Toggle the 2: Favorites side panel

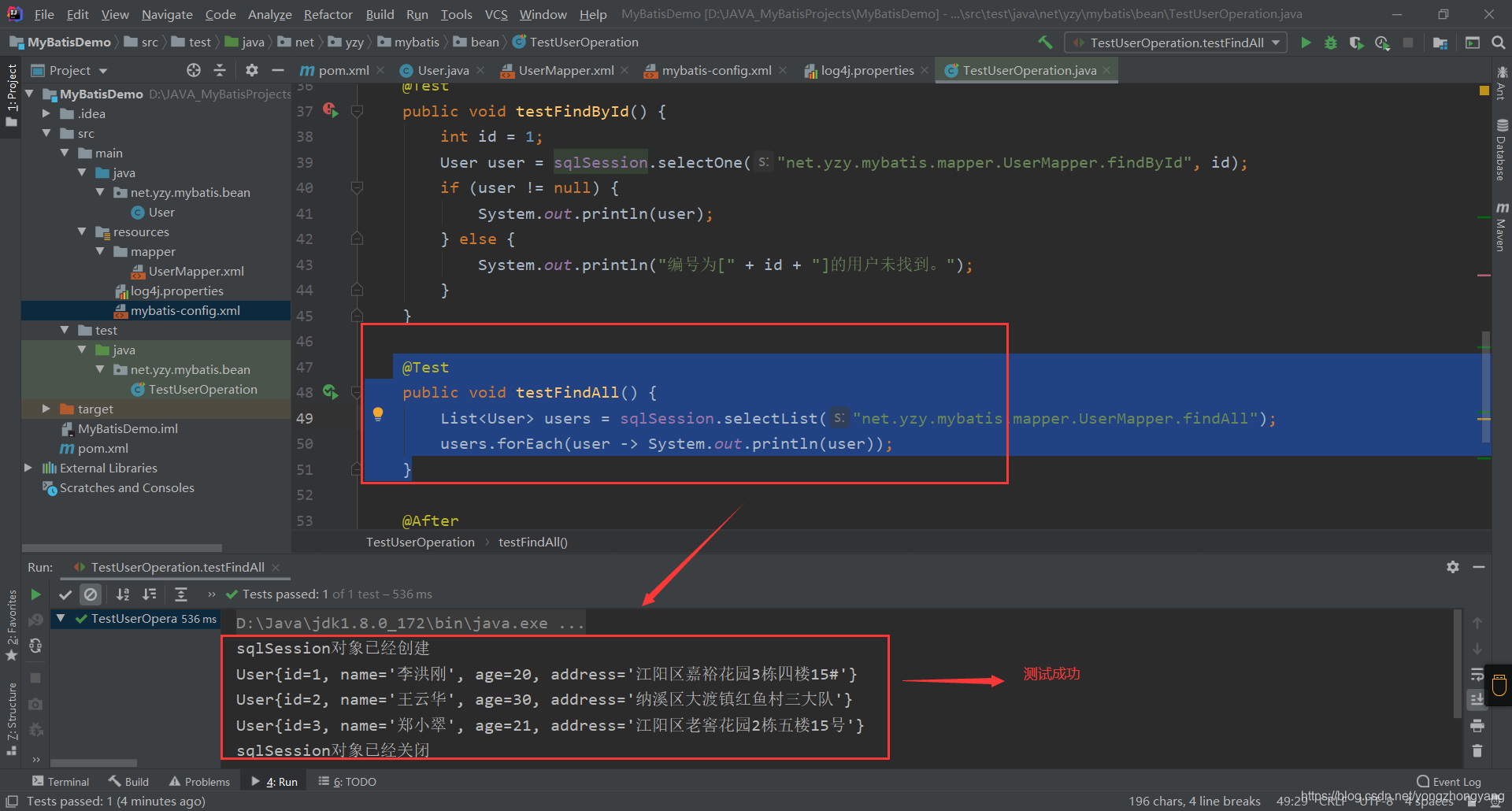pos(11,626)
